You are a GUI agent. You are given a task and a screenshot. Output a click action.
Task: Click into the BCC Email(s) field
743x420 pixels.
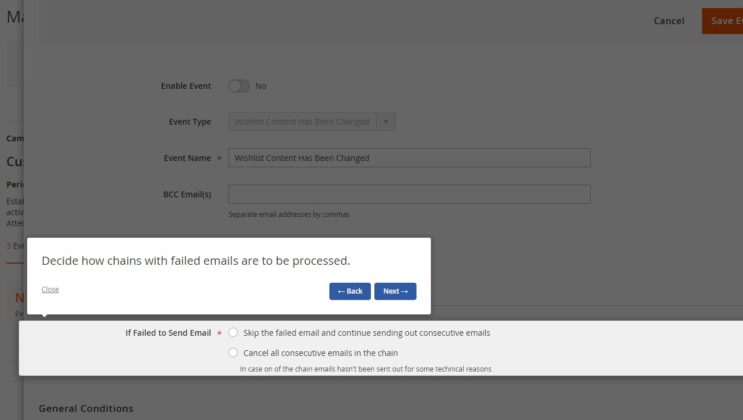click(409, 194)
